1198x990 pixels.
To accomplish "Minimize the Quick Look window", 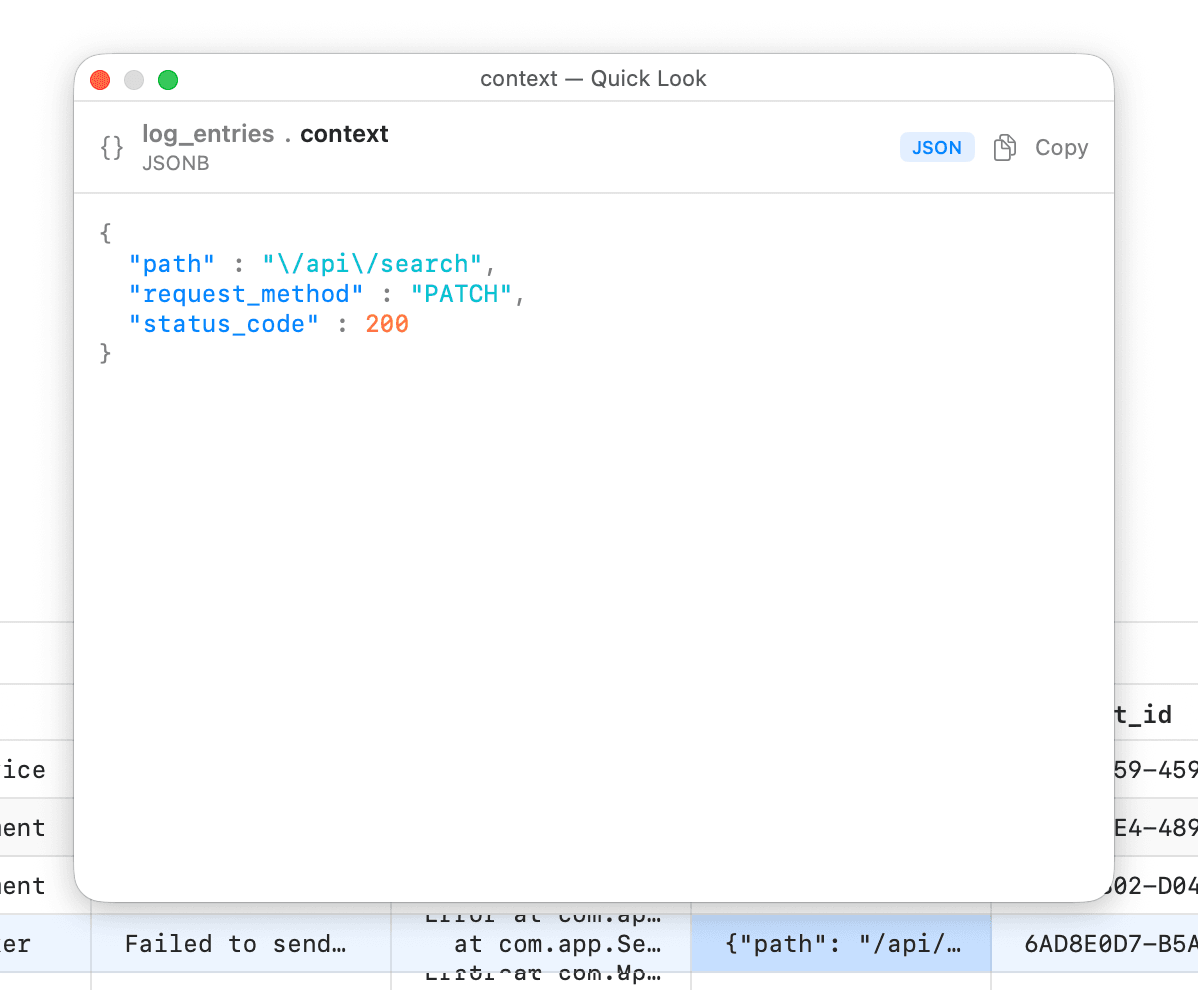I will click(x=134, y=80).
